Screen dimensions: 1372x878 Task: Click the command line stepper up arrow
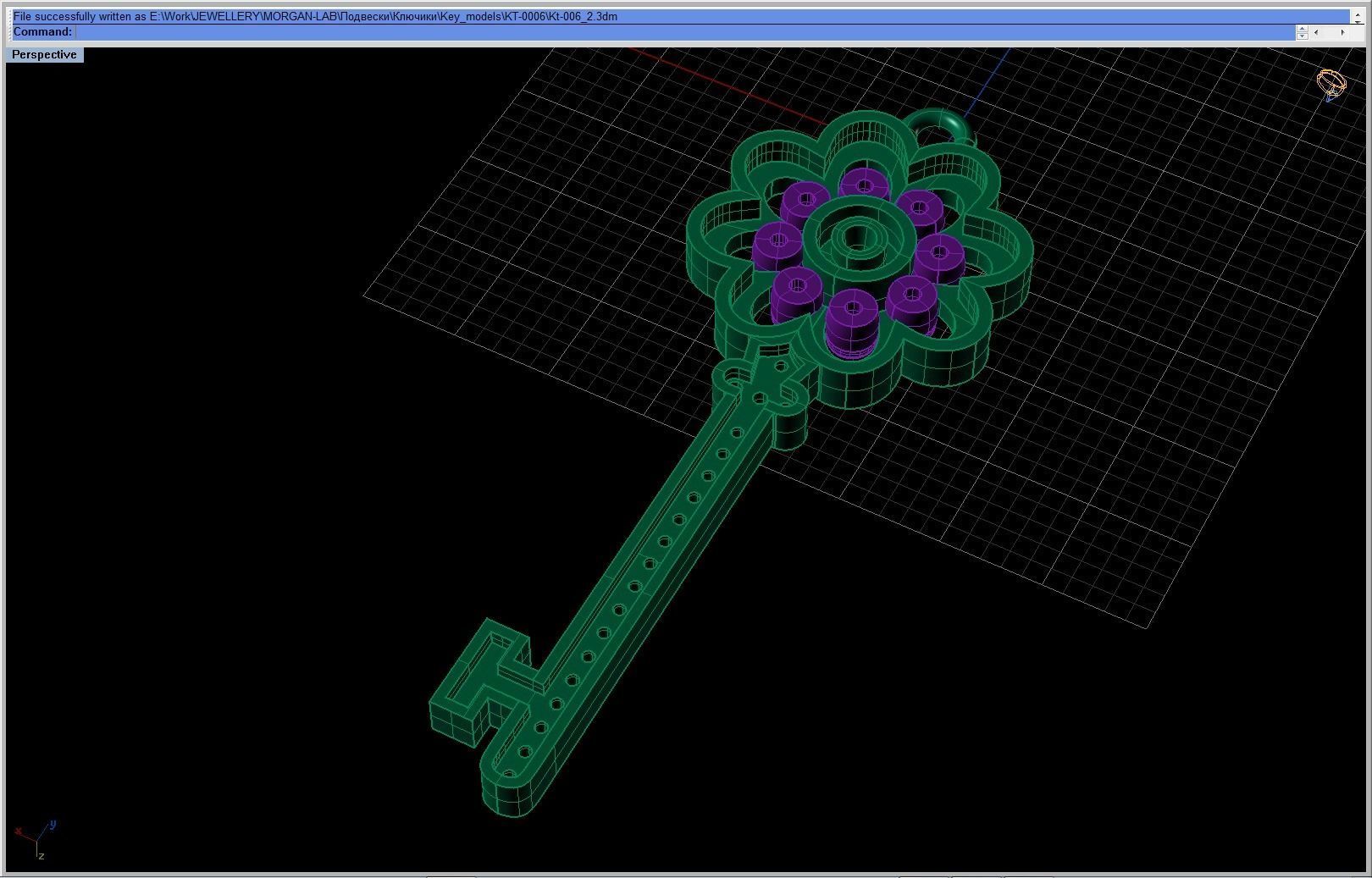pyautogui.click(x=1302, y=28)
